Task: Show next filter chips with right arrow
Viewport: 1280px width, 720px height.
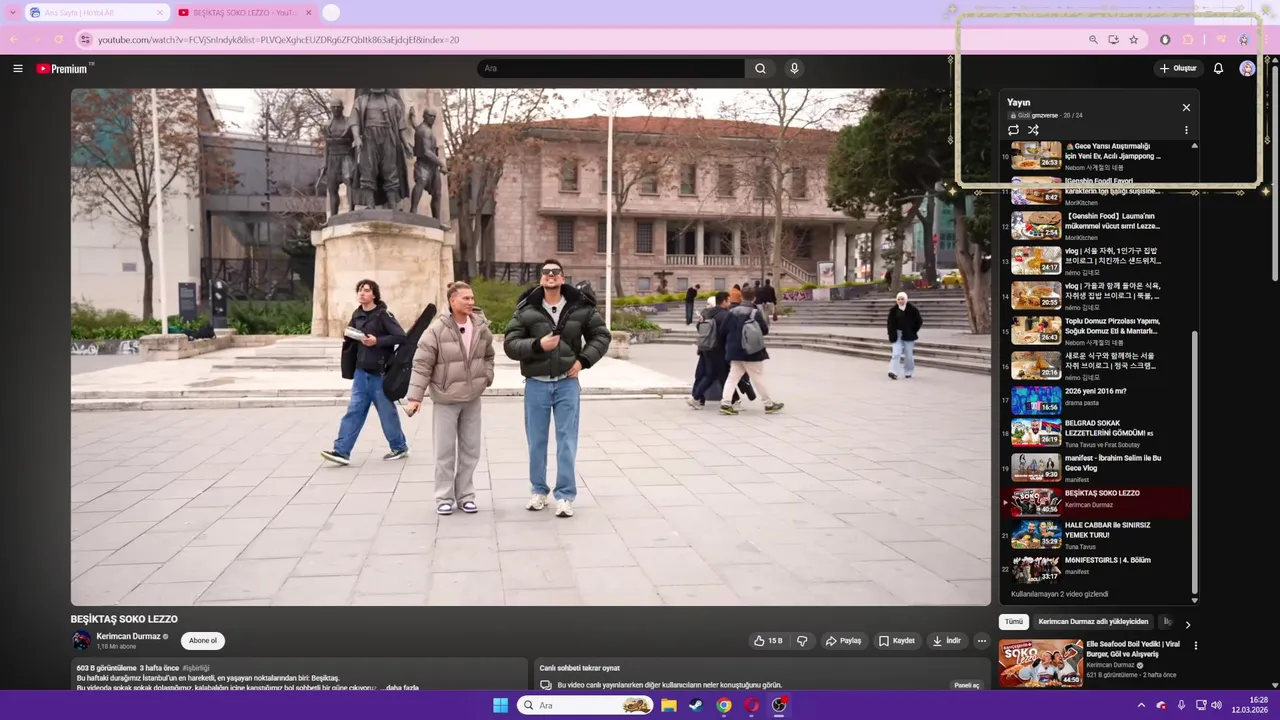Action: [1188, 624]
